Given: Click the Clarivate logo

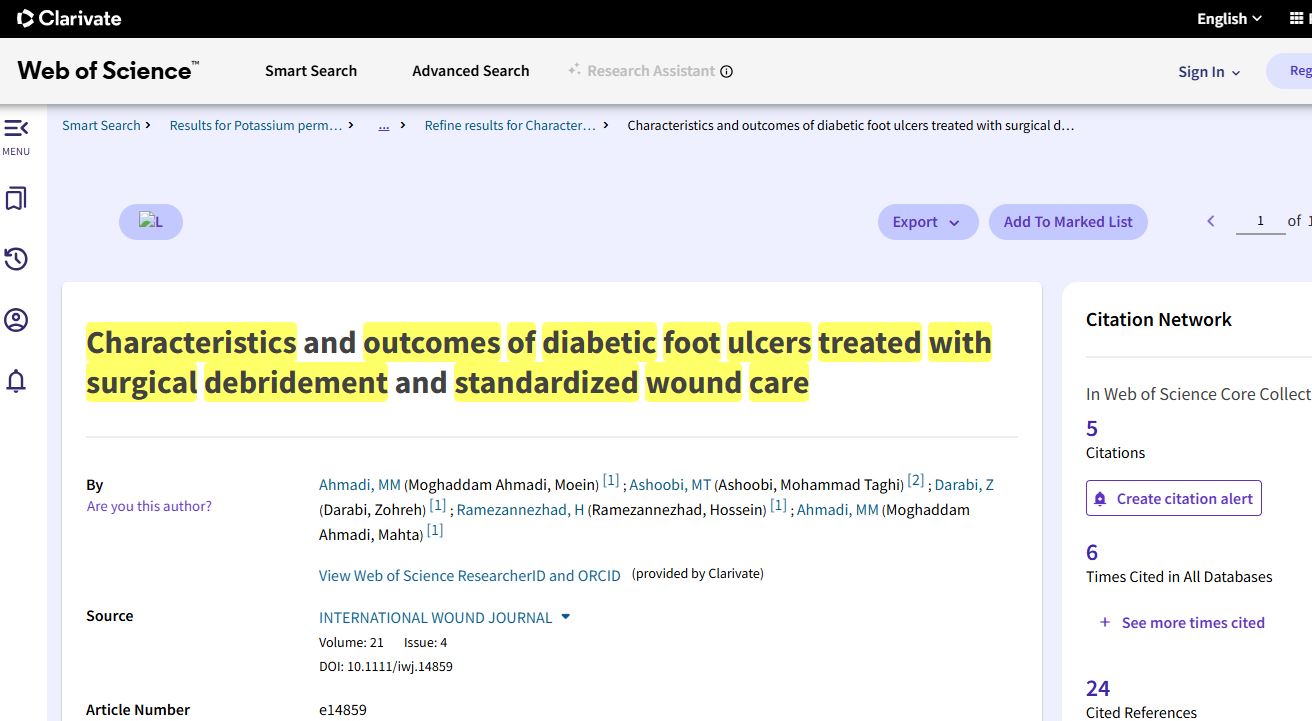Looking at the screenshot, I should pyautogui.click(x=69, y=18).
